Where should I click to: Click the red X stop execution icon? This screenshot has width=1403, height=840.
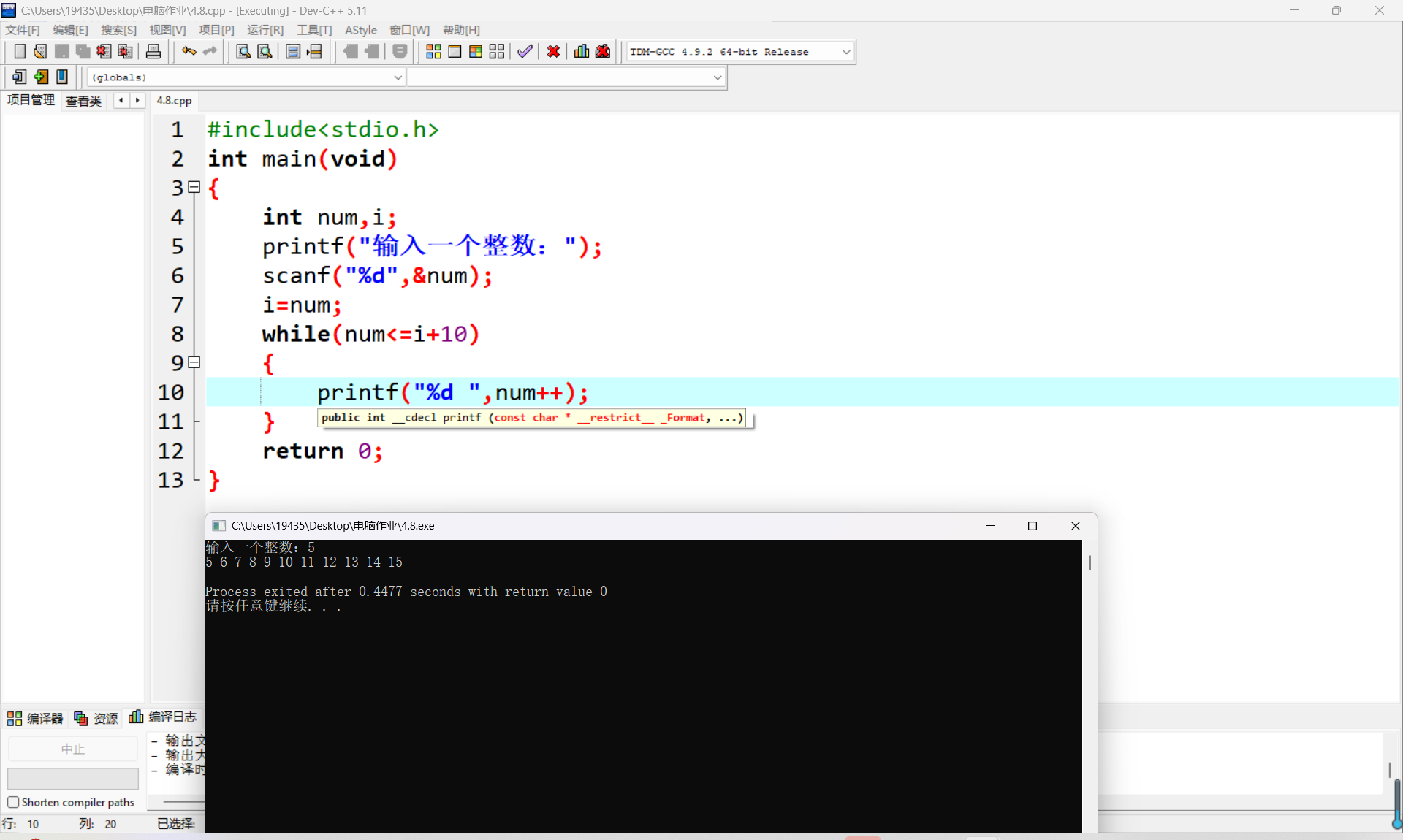click(x=553, y=52)
